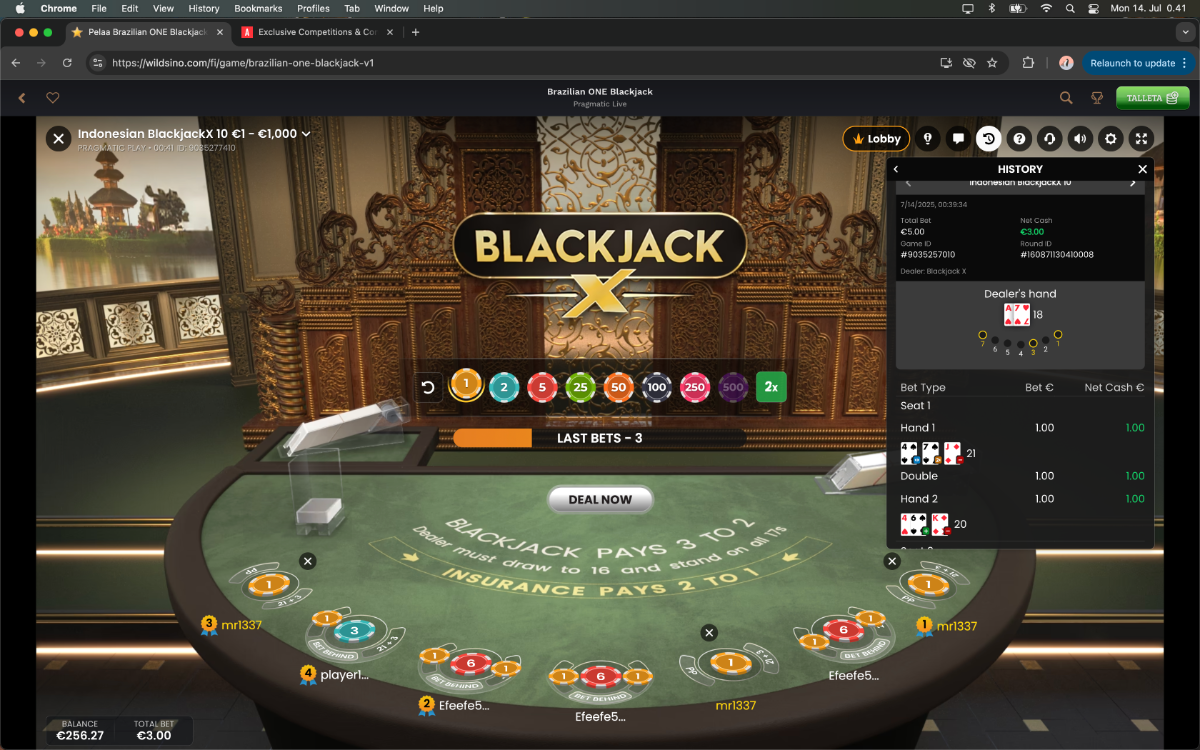Undo the last bet with the undo icon
Screen dimensions: 1200x750
428,387
